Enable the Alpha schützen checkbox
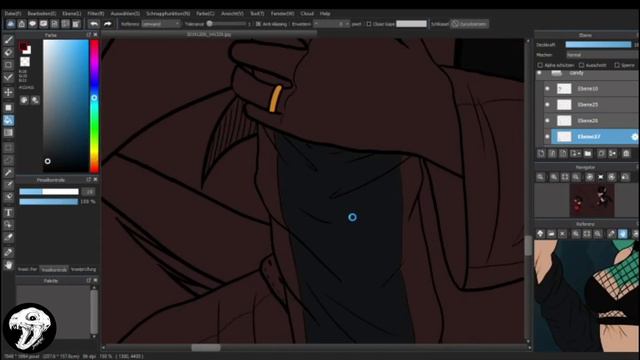640x360 pixels. (540, 65)
